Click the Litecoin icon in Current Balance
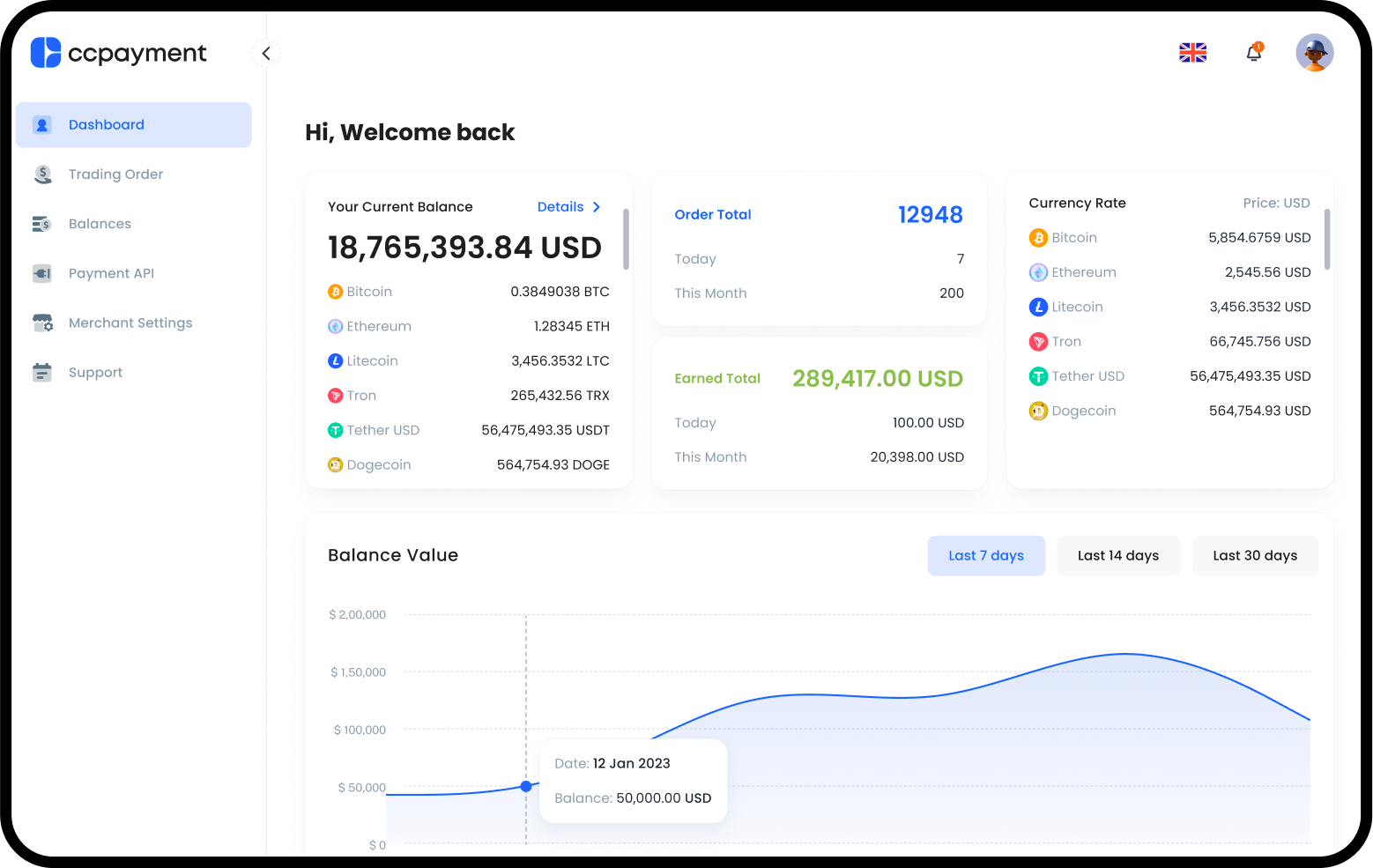The height and width of the screenshot is (868, 1373). click(x=335, y=360)
